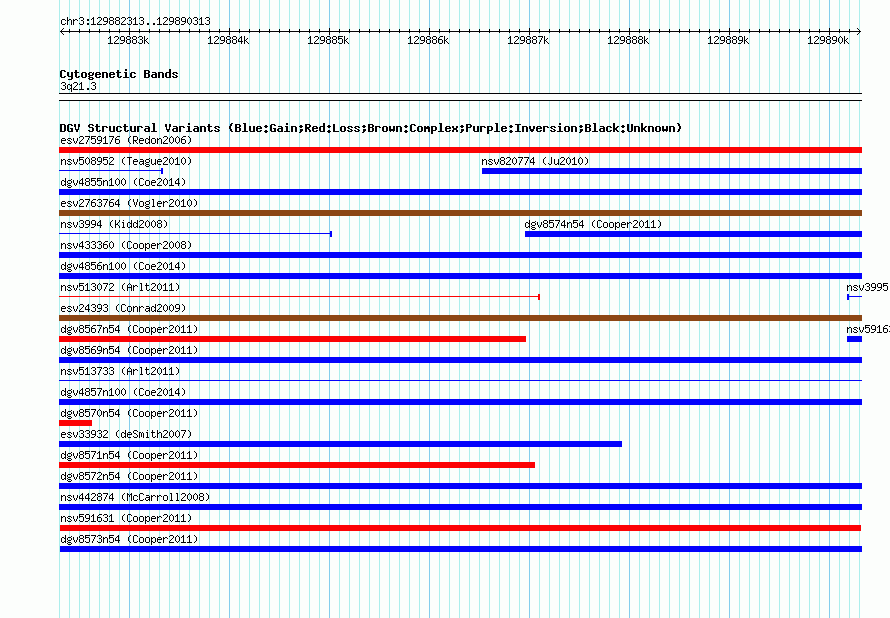The width and height of the screenshot is (890, 618).
Task: Select the blue dgv8572n54 gain bar
Action: [x=460, y=486]
